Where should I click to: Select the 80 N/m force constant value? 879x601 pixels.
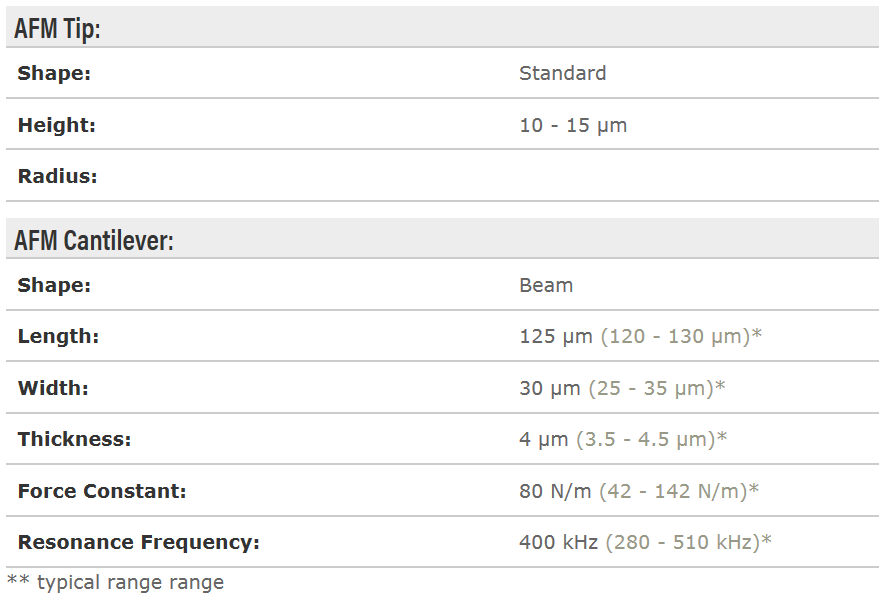(556, 491)
